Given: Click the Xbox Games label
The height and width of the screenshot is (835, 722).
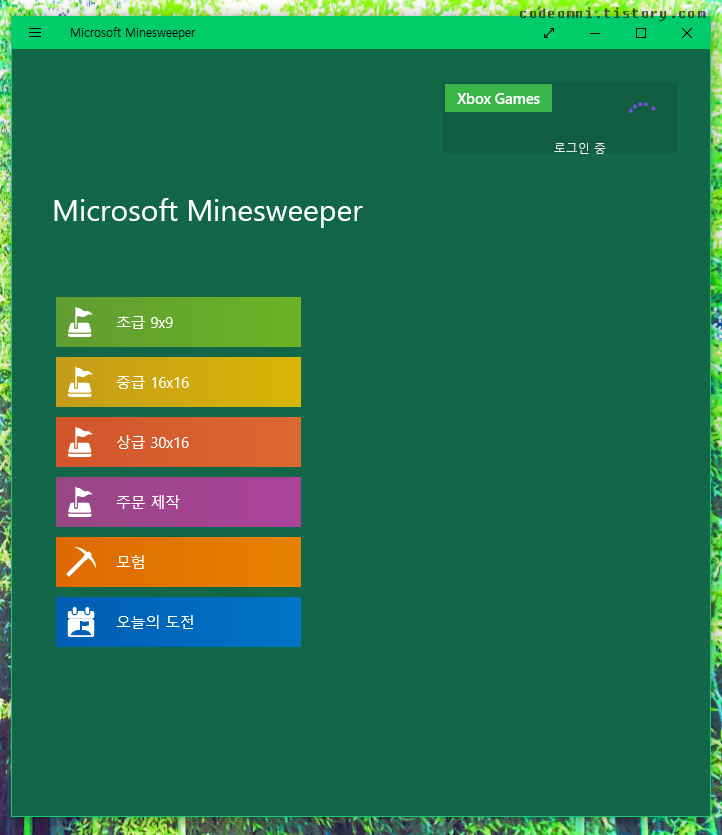Looking at the screenshot, I should click(x=498, y=99).
